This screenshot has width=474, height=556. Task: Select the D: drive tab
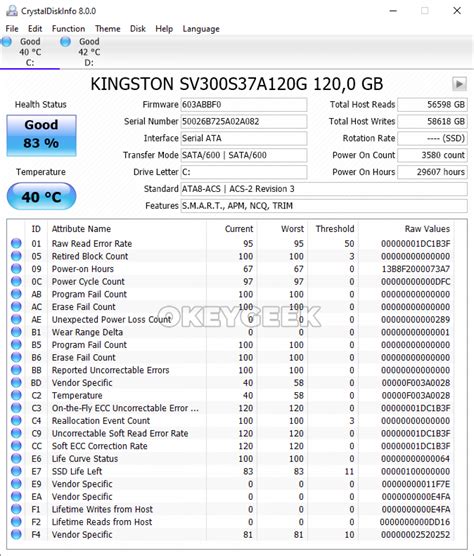(x=89, y=52)
